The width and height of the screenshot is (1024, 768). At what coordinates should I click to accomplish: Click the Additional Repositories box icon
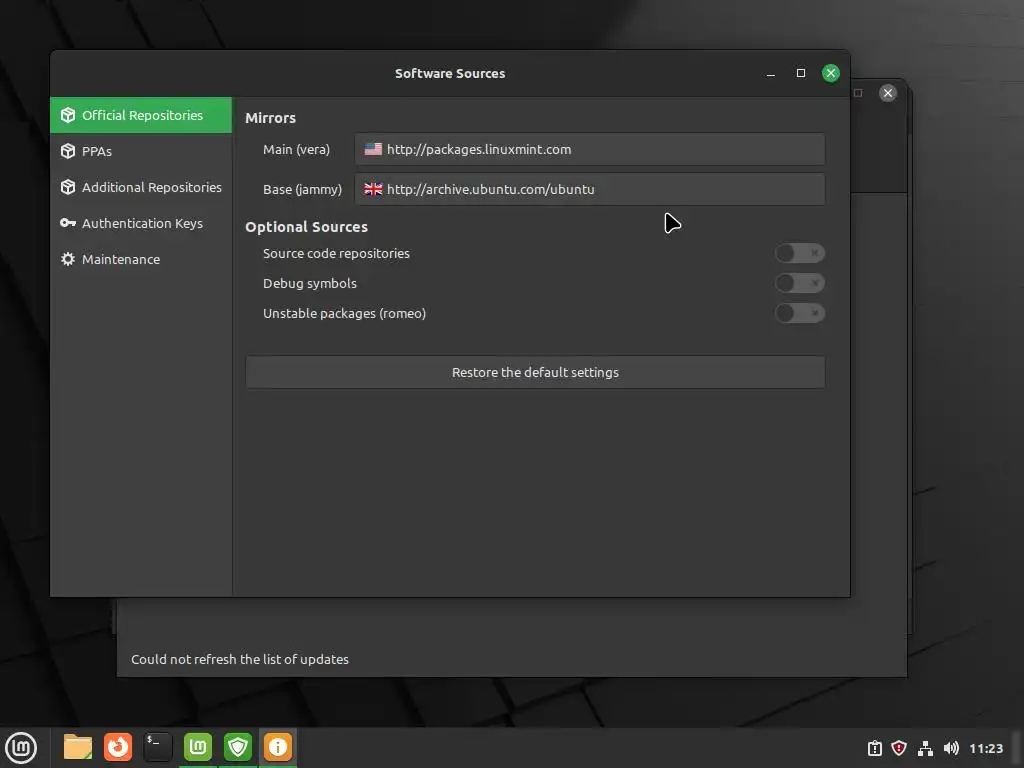click(68, 187)
